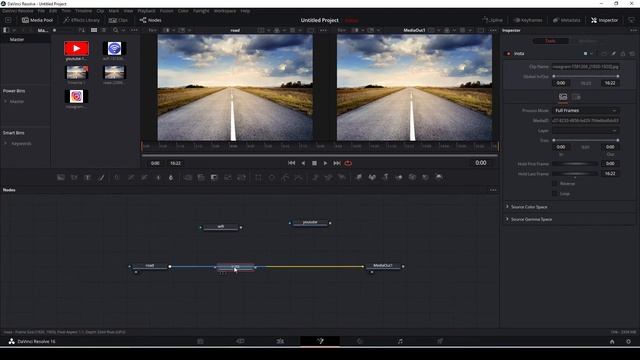Select the youtube thumbnail in Media Pool
Image resolution: width=640 pixels, height=360 pixels.
pyautogui.click(x=76, y=49)
